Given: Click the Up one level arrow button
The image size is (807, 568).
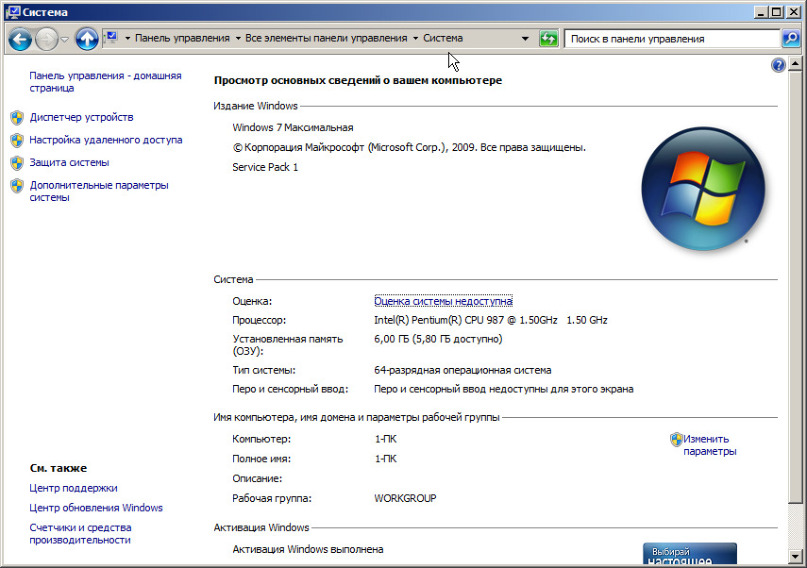Looking at the screenshot, I should click(87, 39).
